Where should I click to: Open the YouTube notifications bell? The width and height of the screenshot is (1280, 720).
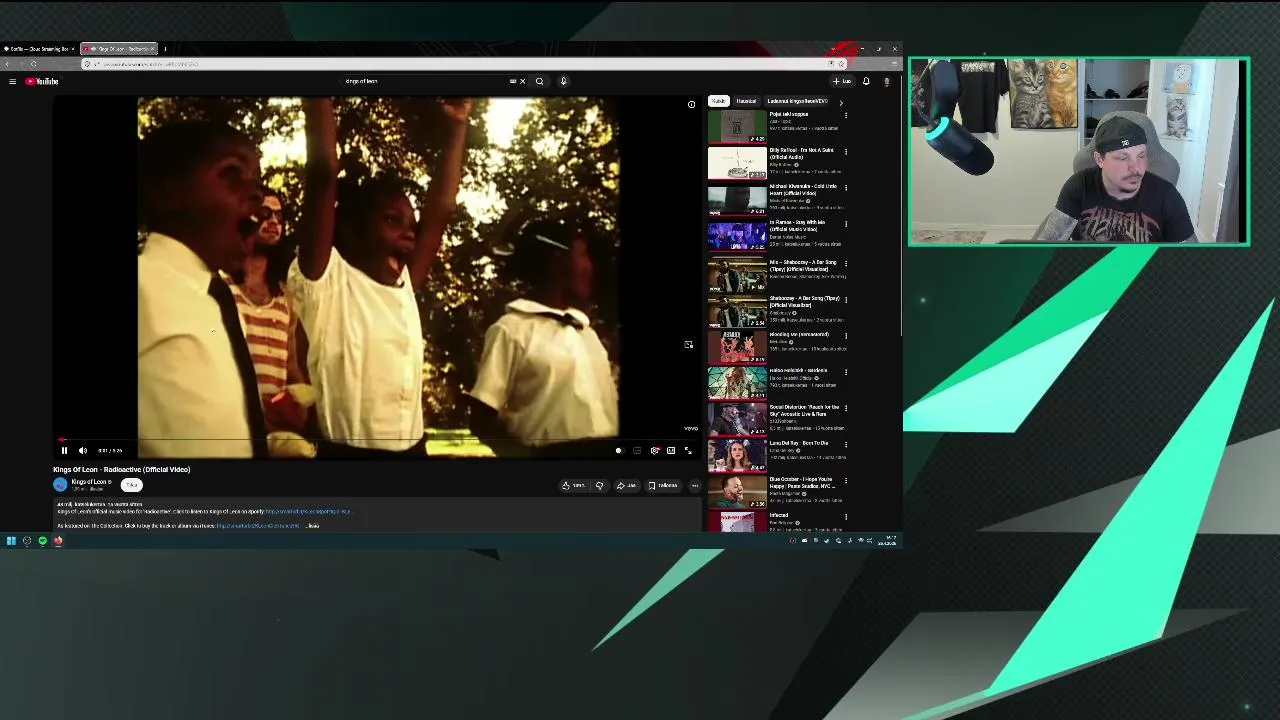tap(866, 81)
